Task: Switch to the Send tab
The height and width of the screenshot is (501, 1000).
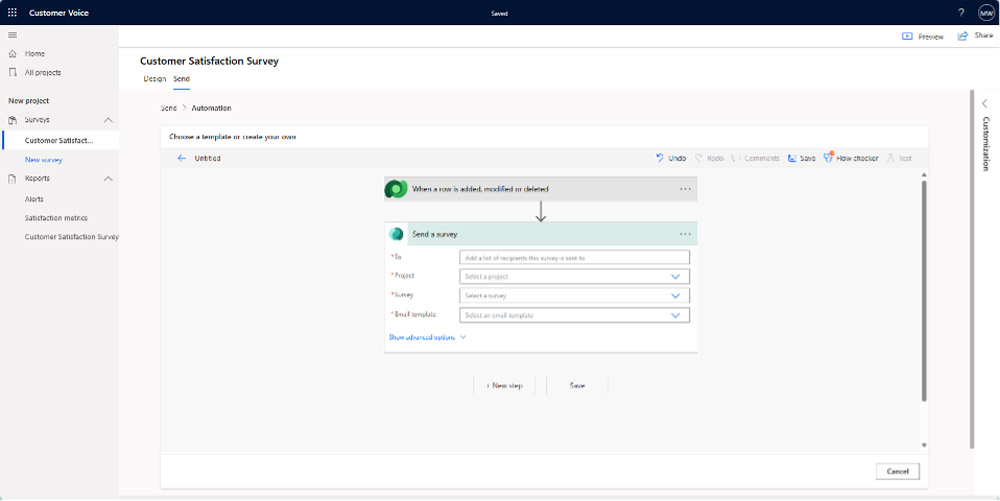Action: [x=181, y=79]
